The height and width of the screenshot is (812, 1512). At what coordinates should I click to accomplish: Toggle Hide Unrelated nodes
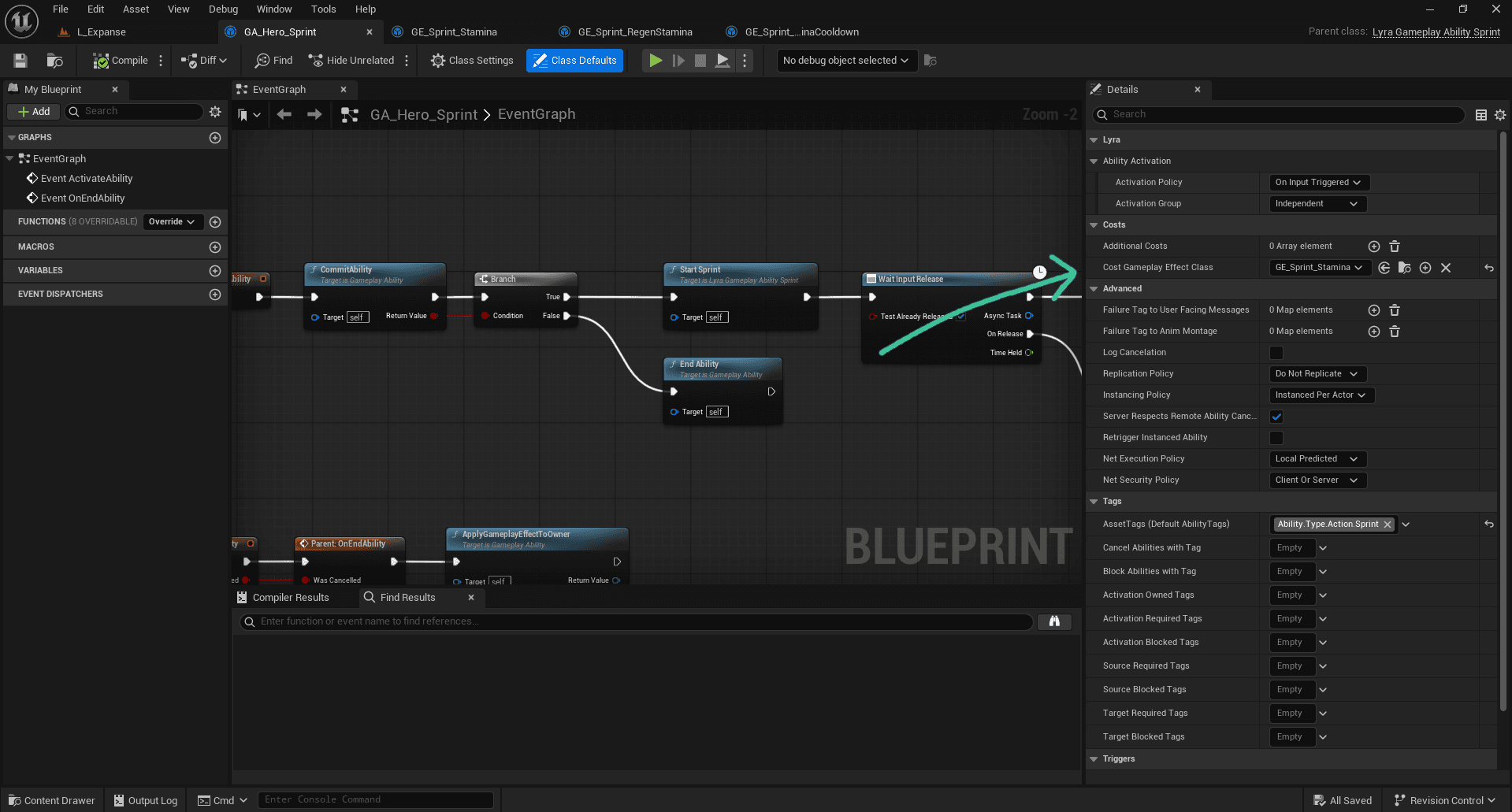click(x=351, y=61)
